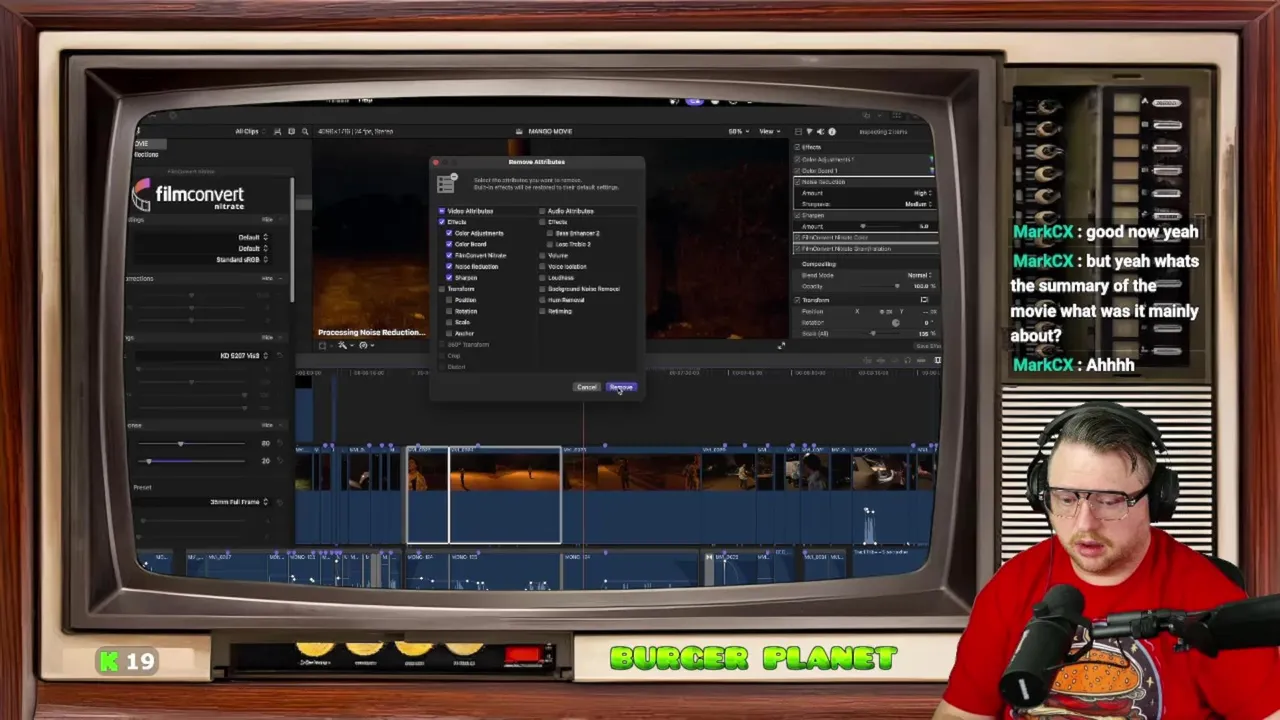Check the Voice Isolation attribute
1280x720 pixels.
pyautogui.click(x=542, y=266)
